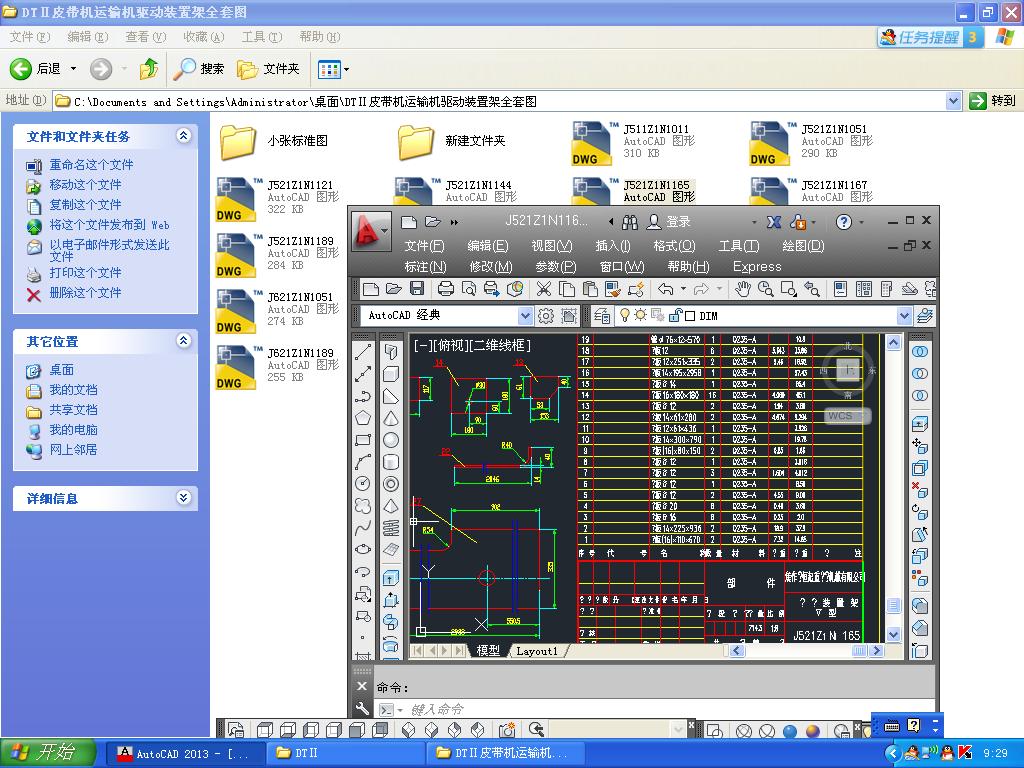Click the DIM layer color swatch
This screenshot has width=1024, height=768.
click(691, 316)
